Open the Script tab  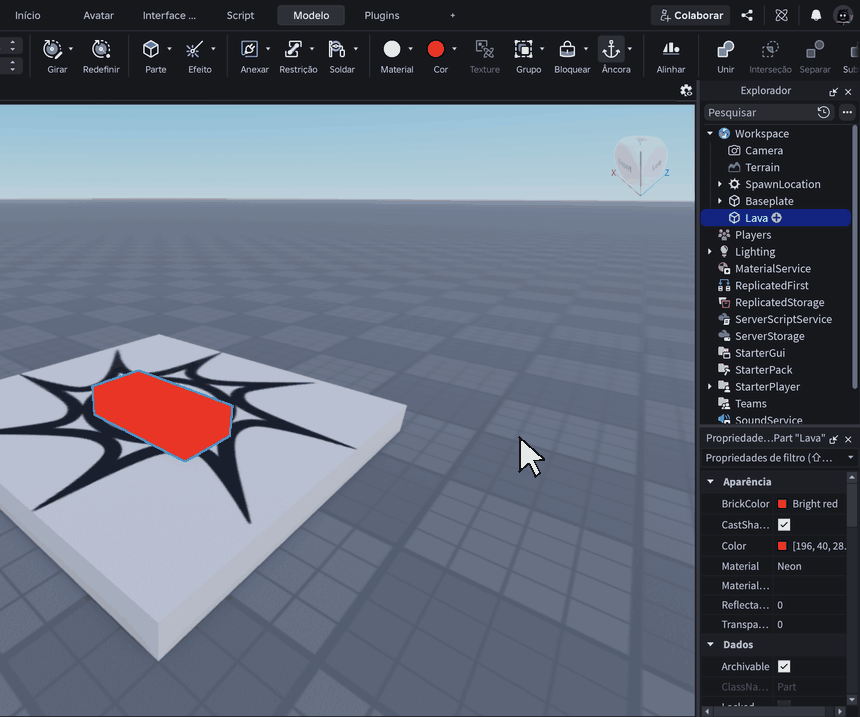tap(240, 15)
